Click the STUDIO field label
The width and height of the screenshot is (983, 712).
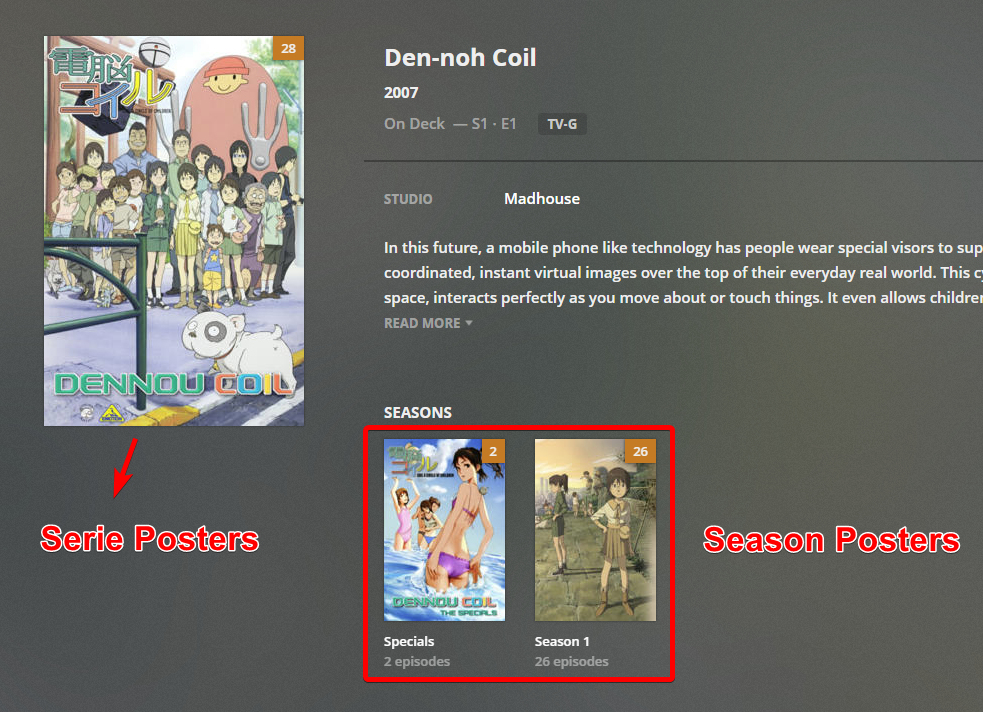(x=408, y=199)
